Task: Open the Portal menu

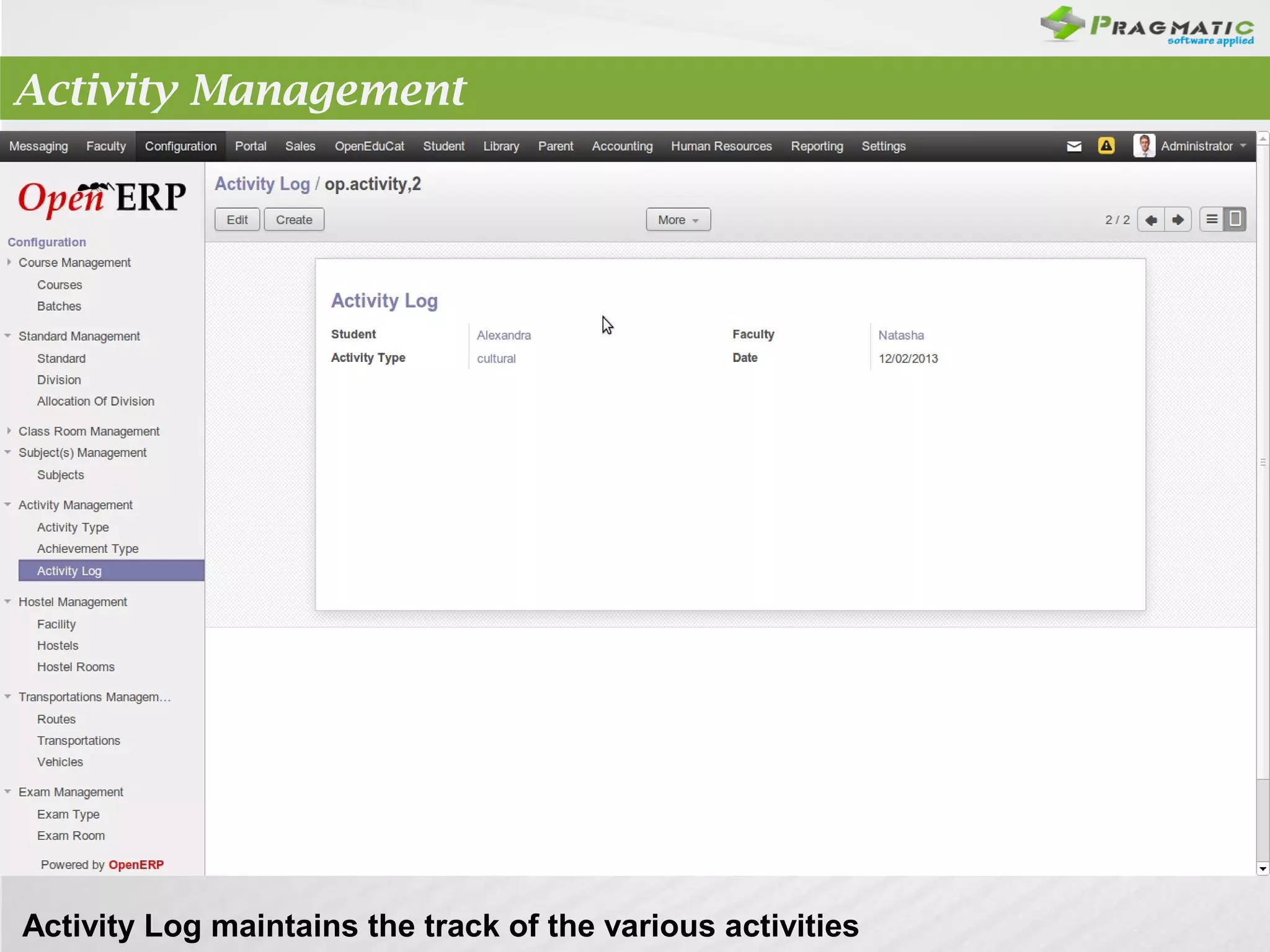Action: pyautogui.click(x=251, y=146)
